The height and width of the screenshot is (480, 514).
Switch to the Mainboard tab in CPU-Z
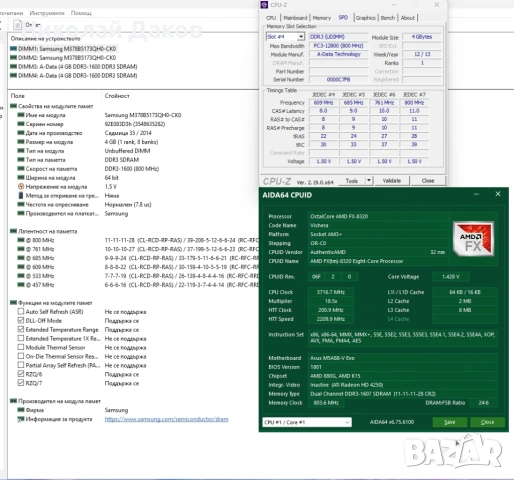pos(295,18)
